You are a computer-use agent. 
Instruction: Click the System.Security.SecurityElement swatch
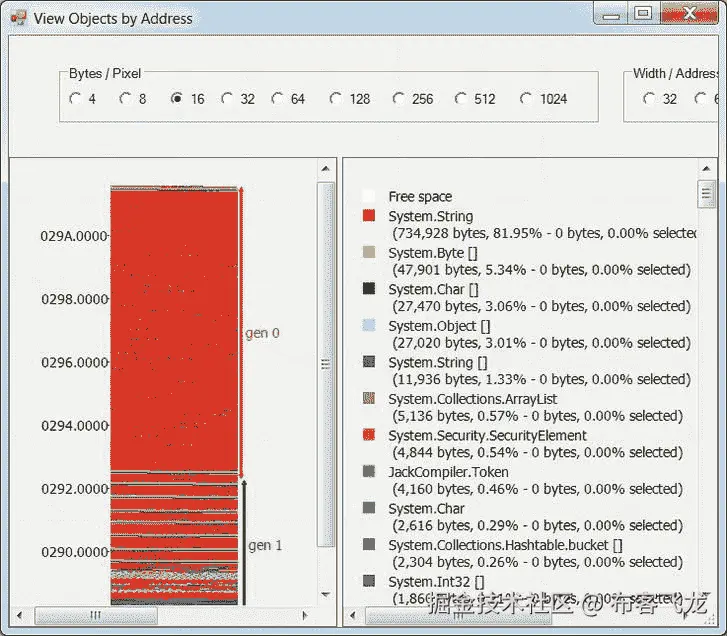pos(369,434)
